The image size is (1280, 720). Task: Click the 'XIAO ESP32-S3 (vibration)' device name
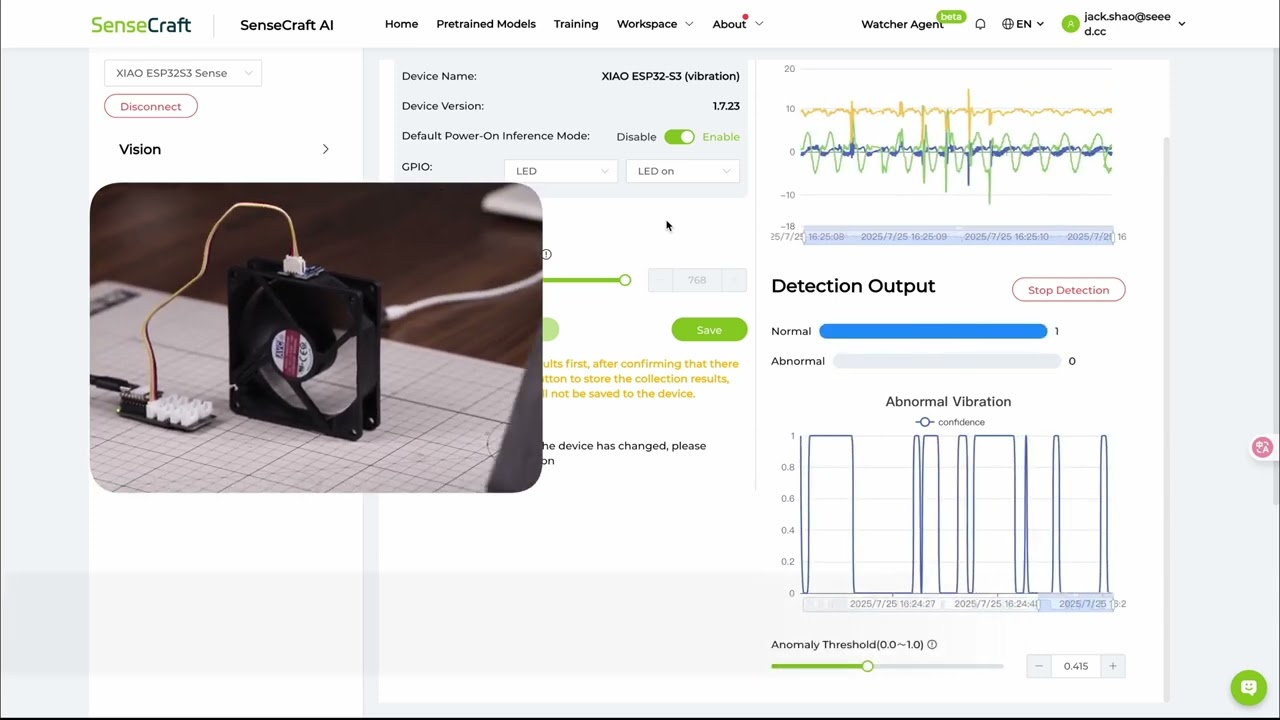(670, 76)
